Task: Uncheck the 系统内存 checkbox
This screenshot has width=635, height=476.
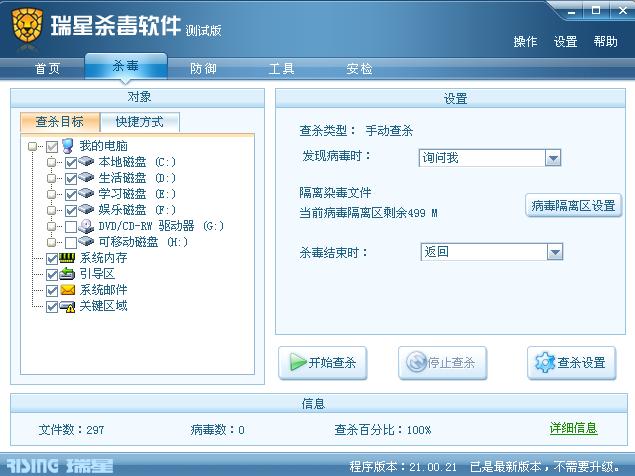Action: (52, 258)
